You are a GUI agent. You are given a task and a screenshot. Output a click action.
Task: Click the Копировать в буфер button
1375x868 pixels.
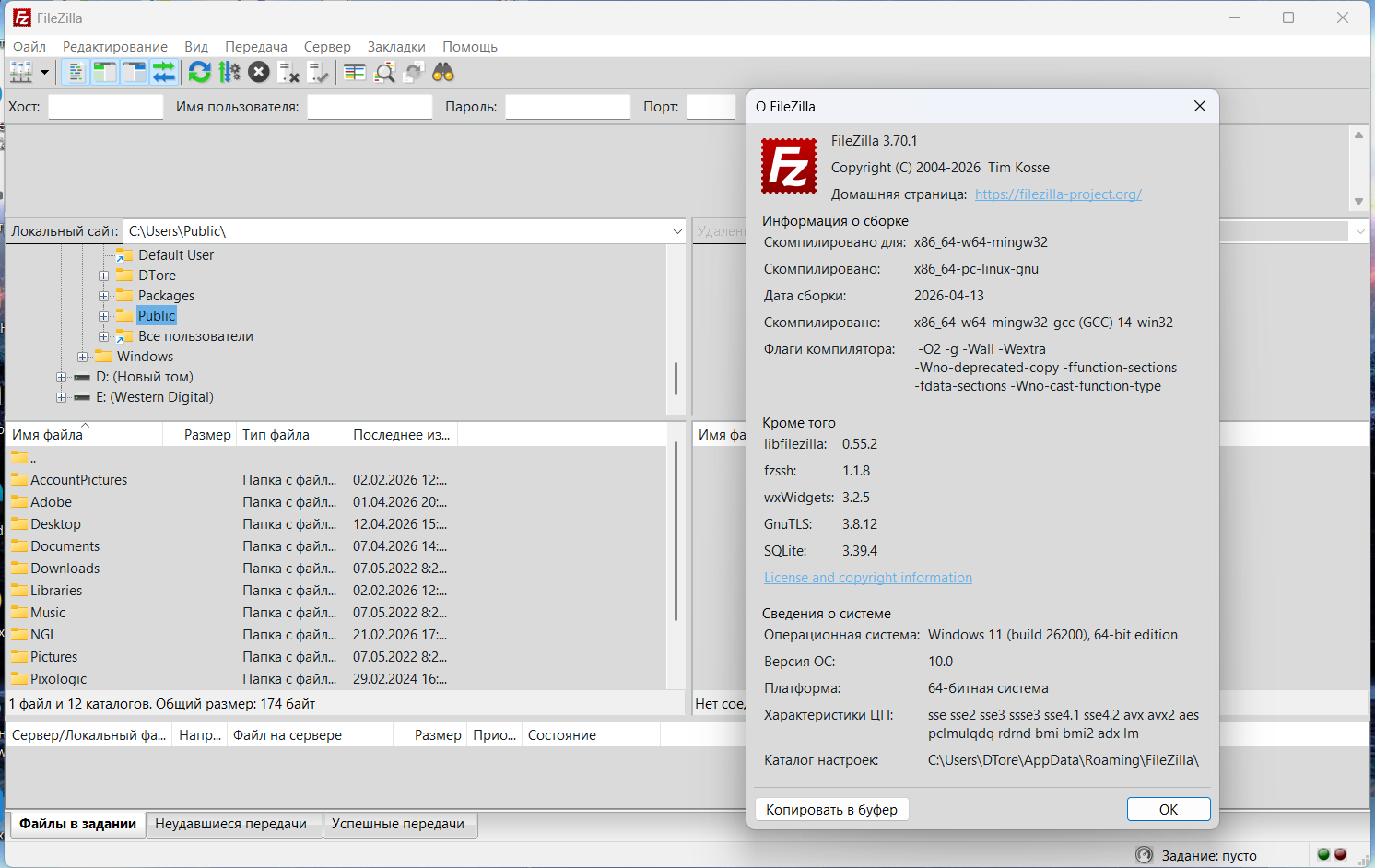[x=831, y=809]
